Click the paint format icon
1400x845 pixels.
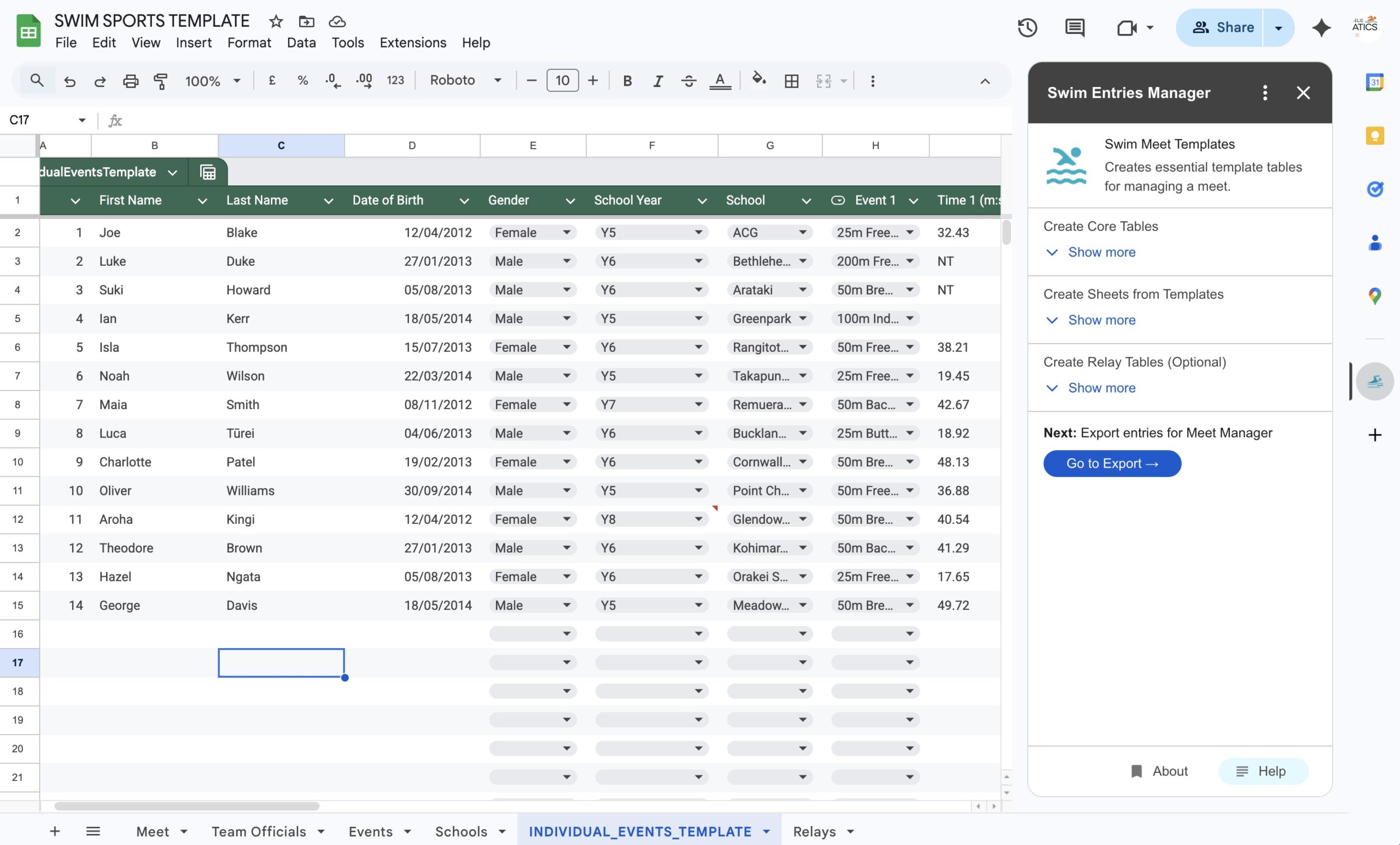click(x=161, y=81)
